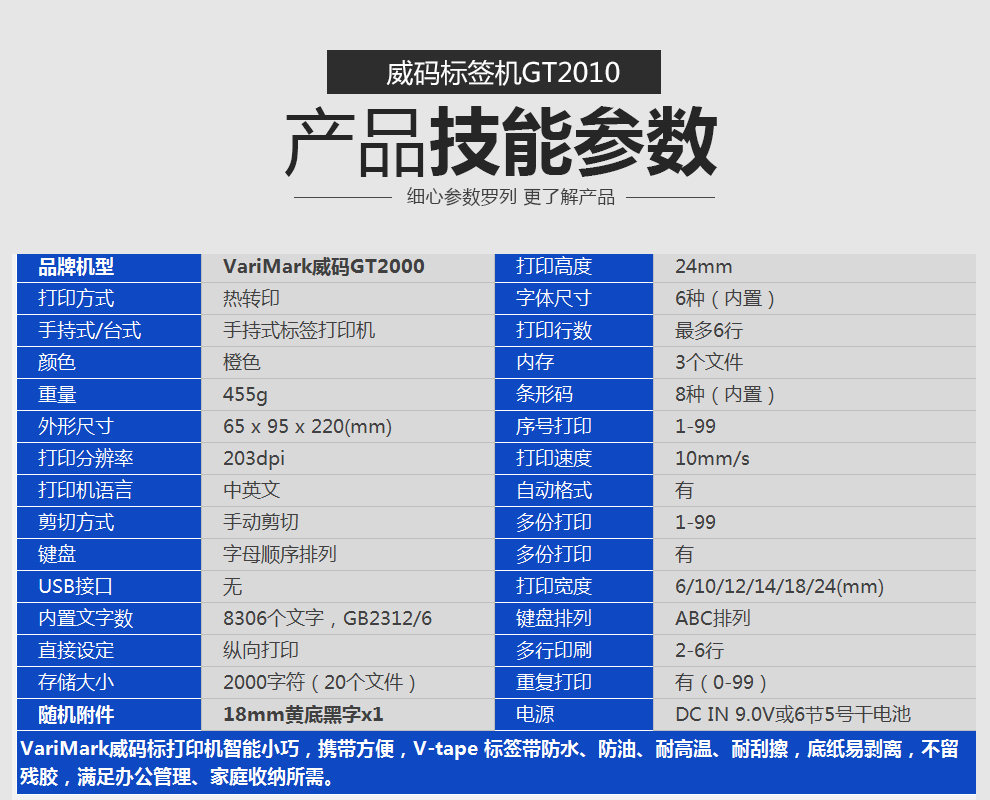The height and width of the screenshot is (800, 990).
Task: Click the 产品技能参数 heading
Action: click(x=501, y=142)
